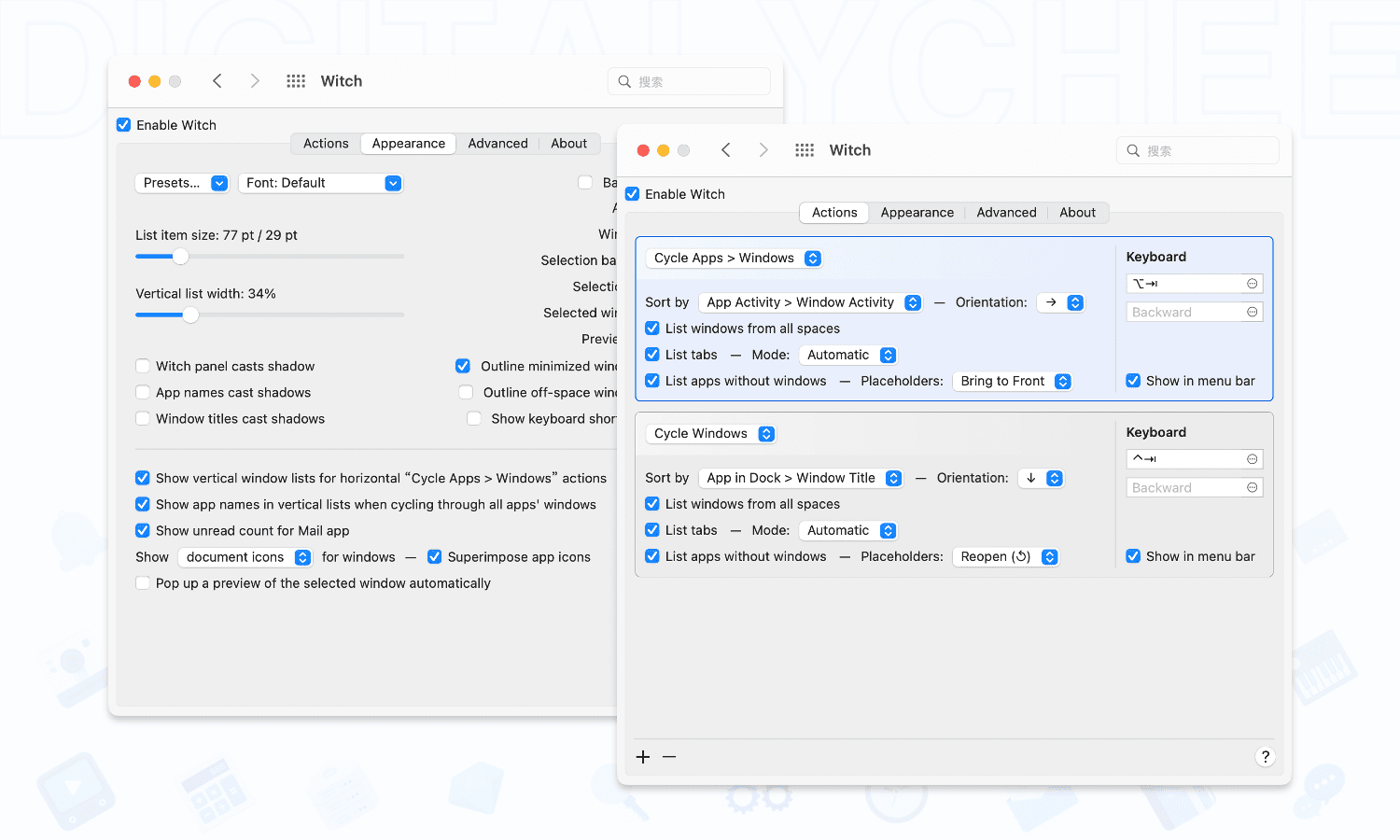Open help with the question mark button
This screenshot has width=1400, height=840.
[1265, 757]
